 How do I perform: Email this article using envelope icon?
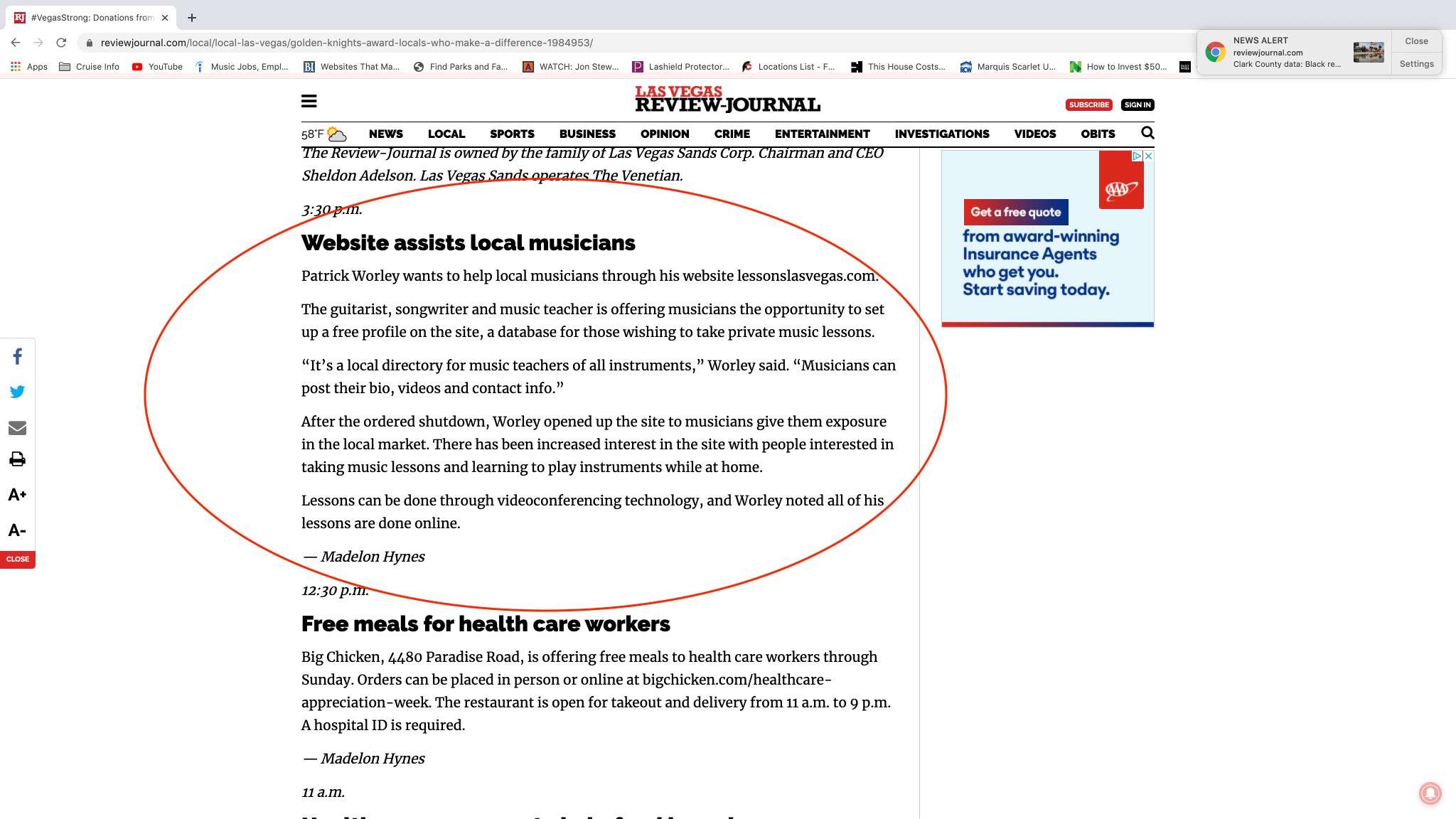18,427
